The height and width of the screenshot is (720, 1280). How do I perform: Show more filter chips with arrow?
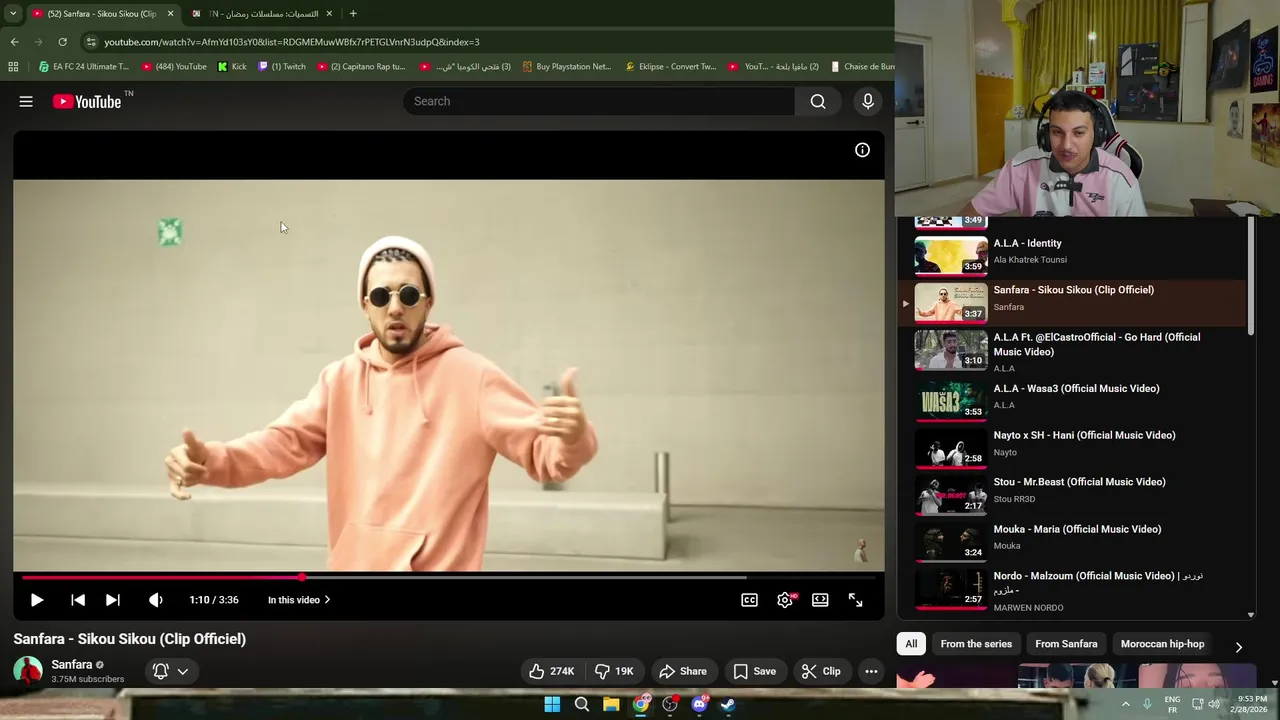click(x=1238, y=647)
